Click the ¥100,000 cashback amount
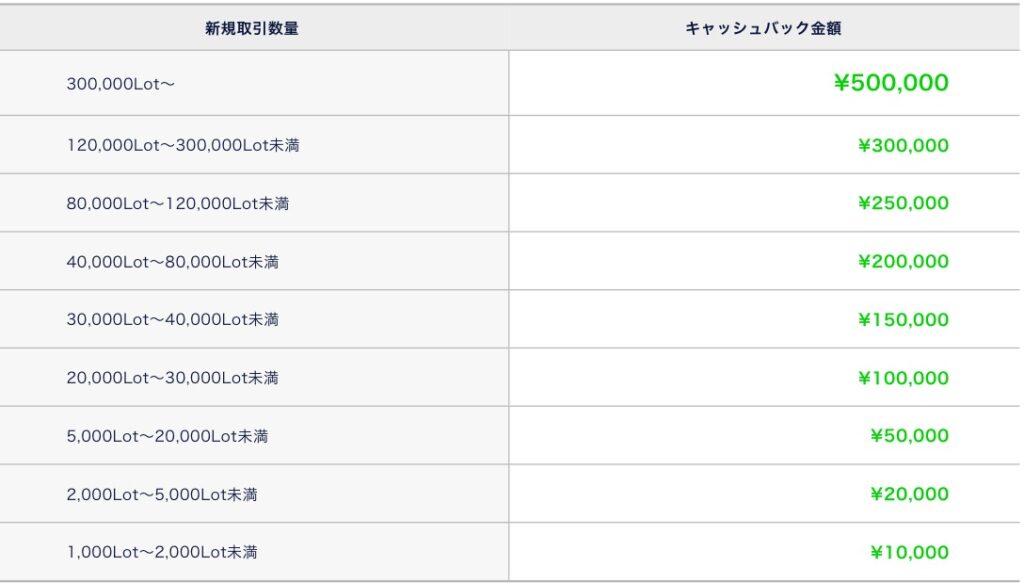Viewport: 1024px width, 583px height. click(903, 377)
